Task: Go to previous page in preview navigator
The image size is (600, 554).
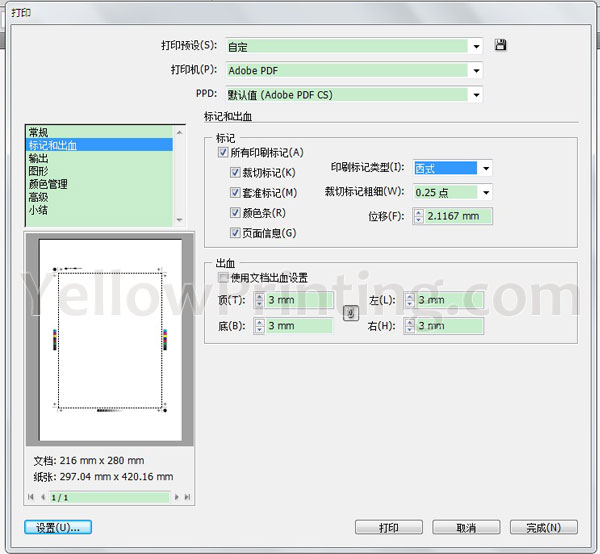Action: [42, 497]
